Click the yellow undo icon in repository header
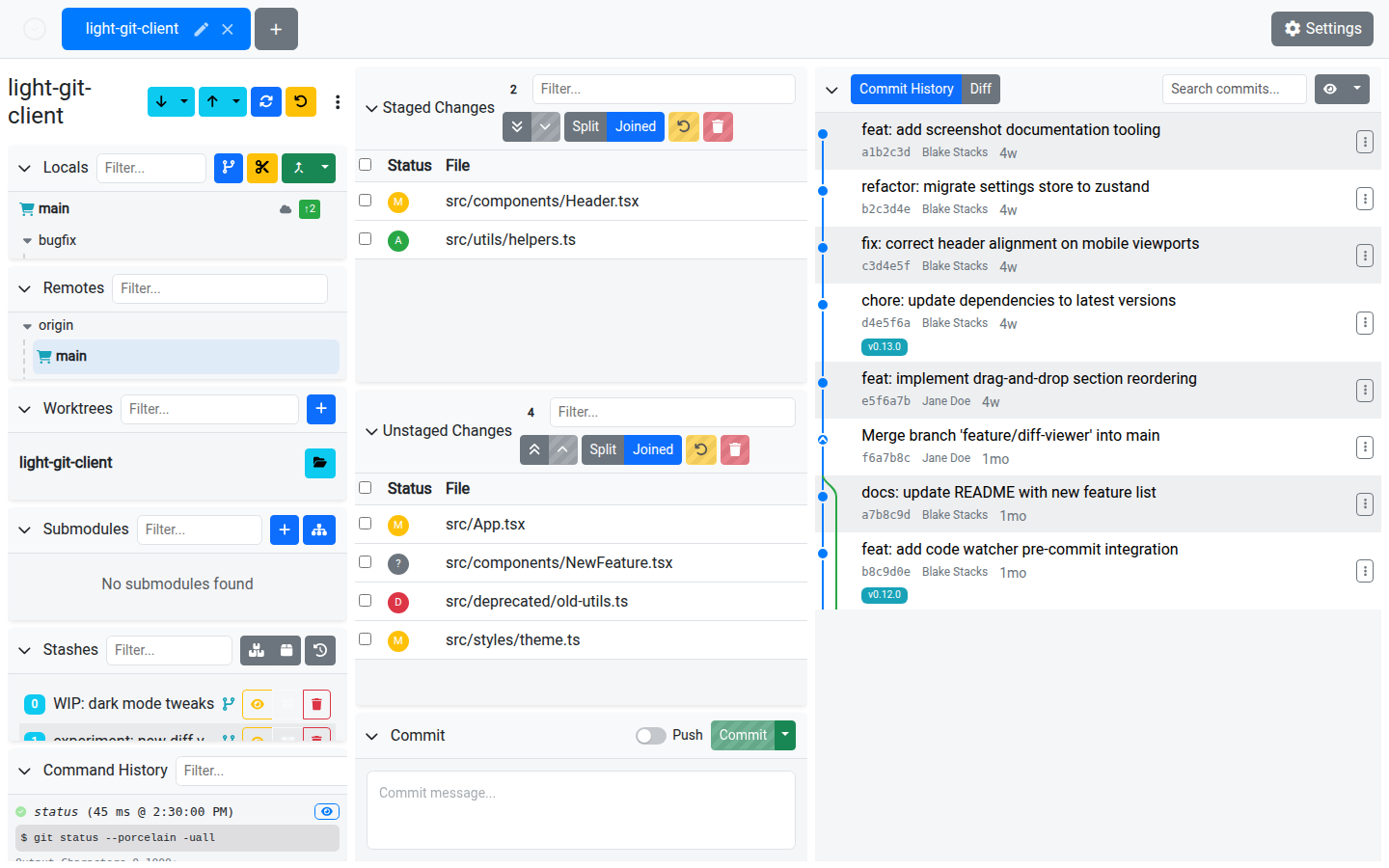 301,101
